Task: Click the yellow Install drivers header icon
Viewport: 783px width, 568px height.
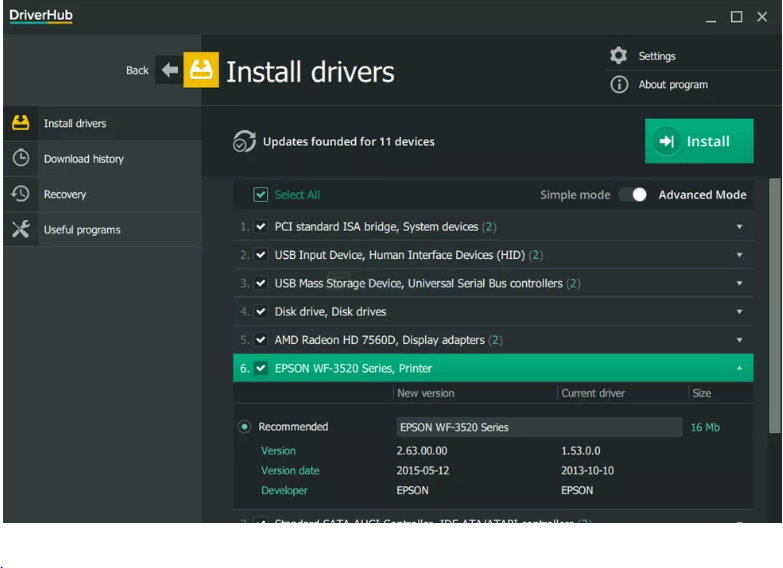Action: 201,70
